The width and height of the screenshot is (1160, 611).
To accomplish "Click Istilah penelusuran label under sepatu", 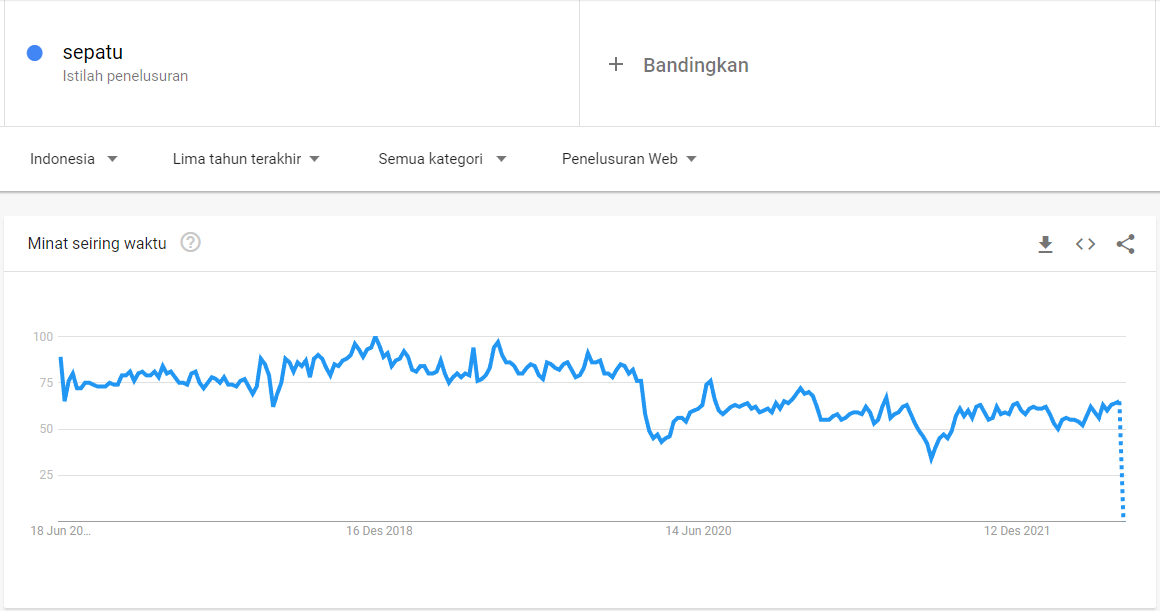I will click(125, 76).
